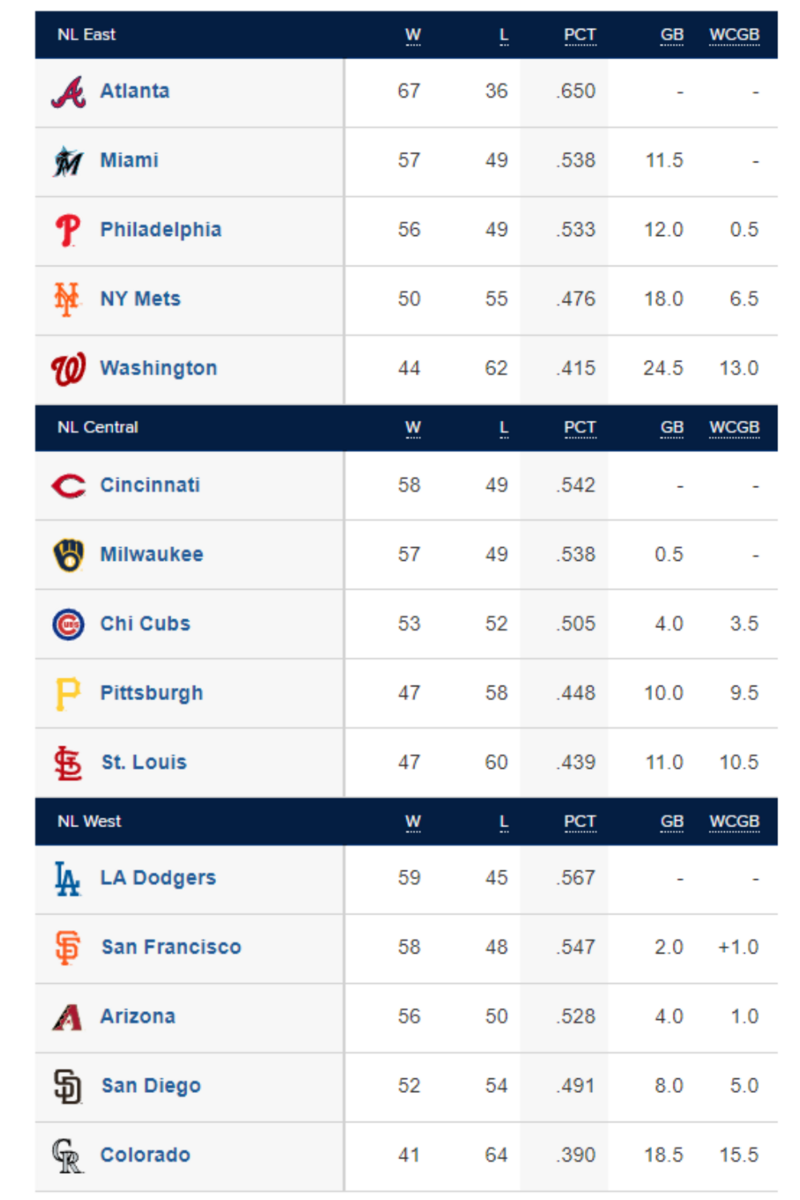The image size is (800, 1200).
Task: Click the Washington Nationals logo
Action: pyautogui.click(x=68, y=368)
